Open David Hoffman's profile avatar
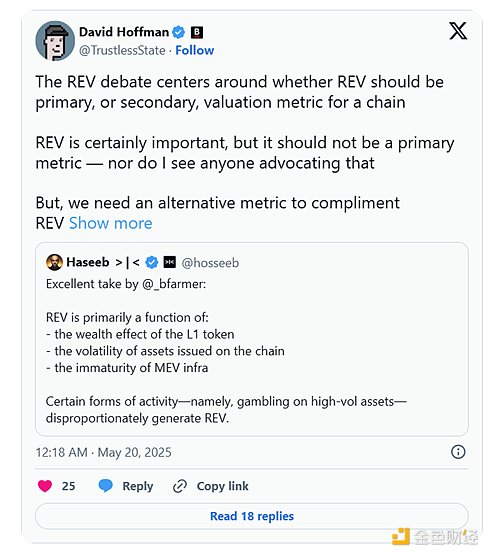Viewport: 489px width, 556px height. click(x=55, y=41)
